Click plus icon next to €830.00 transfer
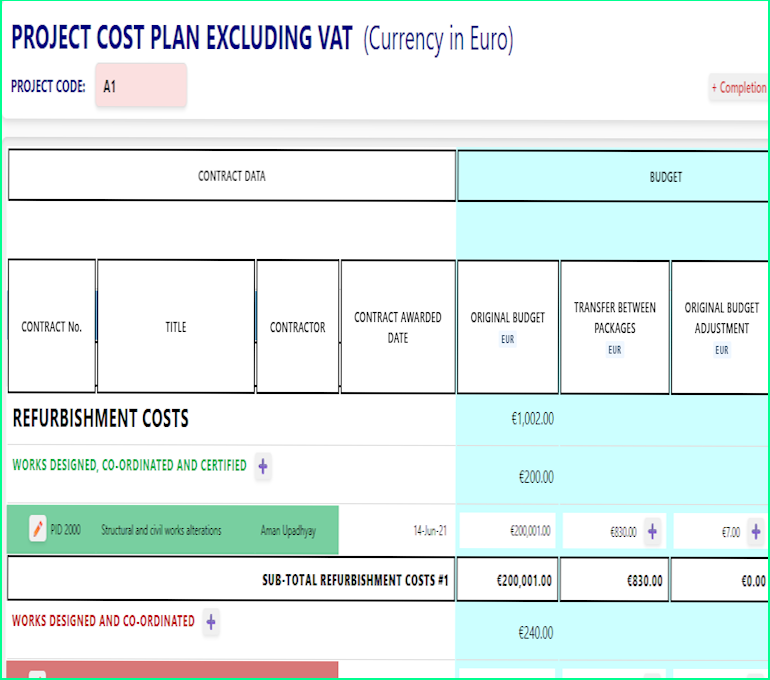Screen dimensions: 770x680 coord(652,532)
